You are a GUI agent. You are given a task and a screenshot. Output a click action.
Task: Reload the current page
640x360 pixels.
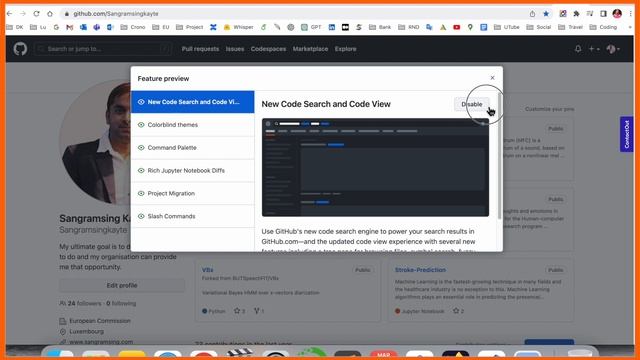tap(36, 13)
